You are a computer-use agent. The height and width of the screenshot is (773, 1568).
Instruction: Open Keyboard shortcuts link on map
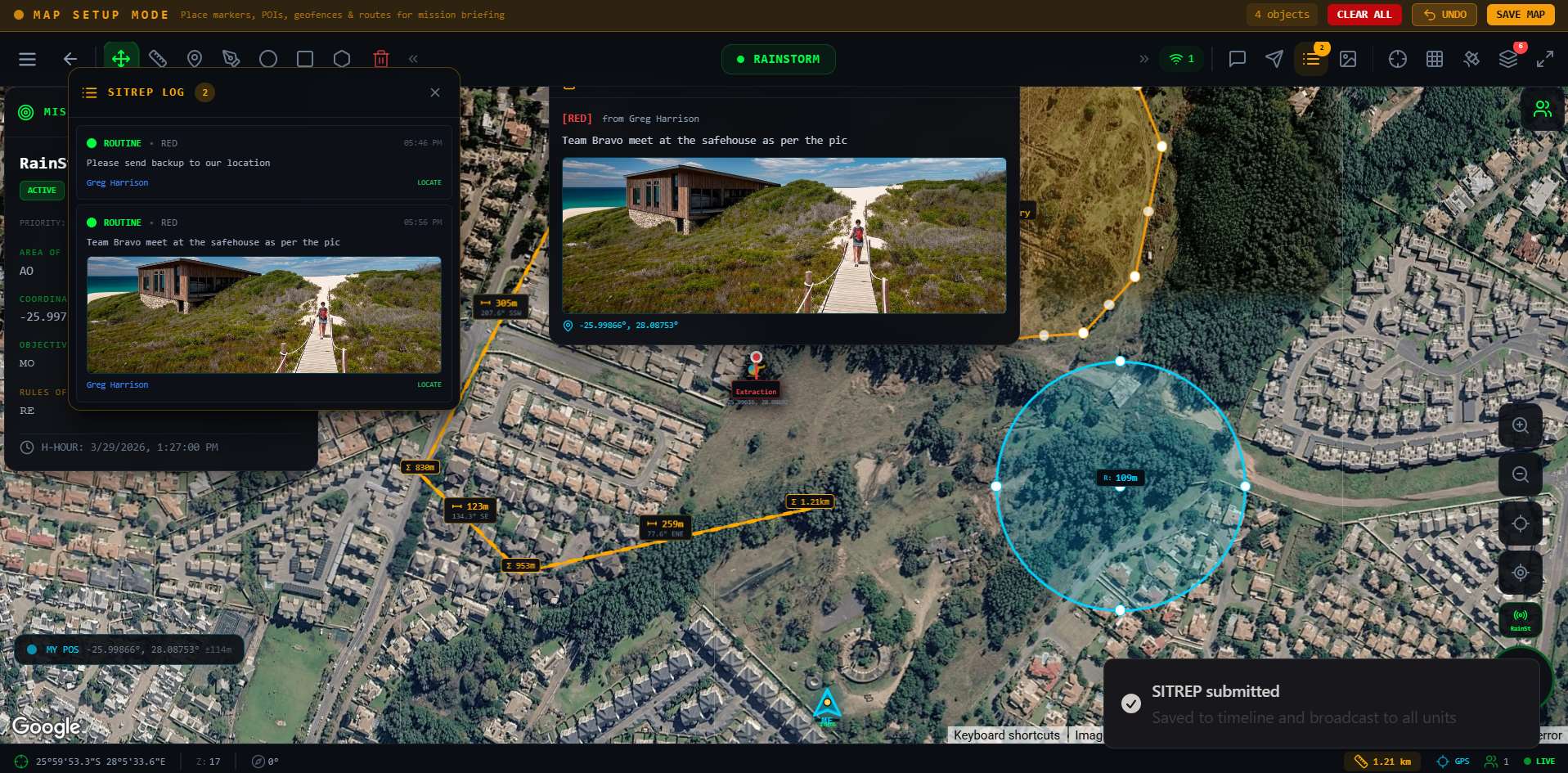(x=1006, y=735)
